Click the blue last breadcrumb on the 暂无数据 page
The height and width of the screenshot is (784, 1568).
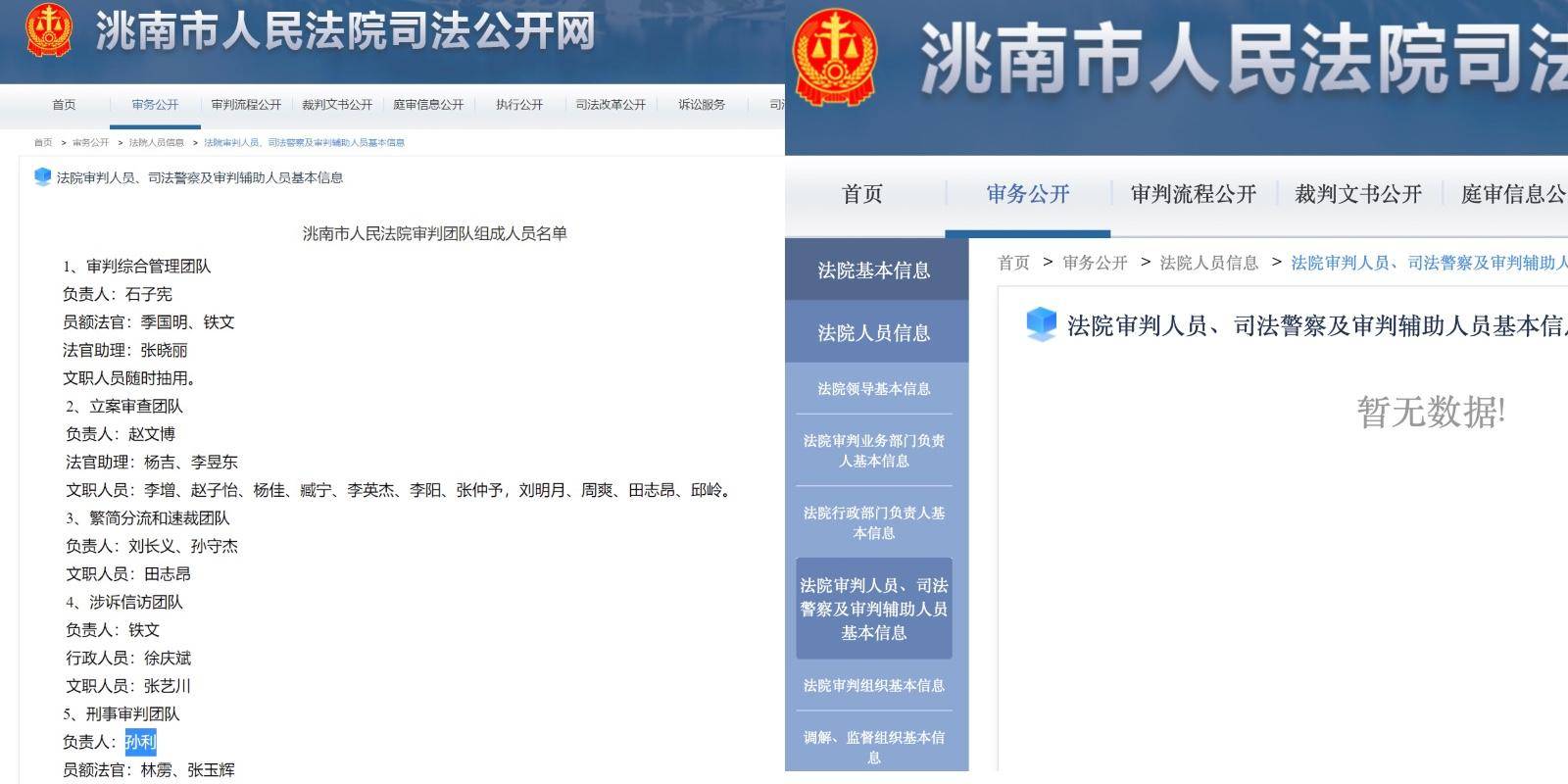(1429, 263)
